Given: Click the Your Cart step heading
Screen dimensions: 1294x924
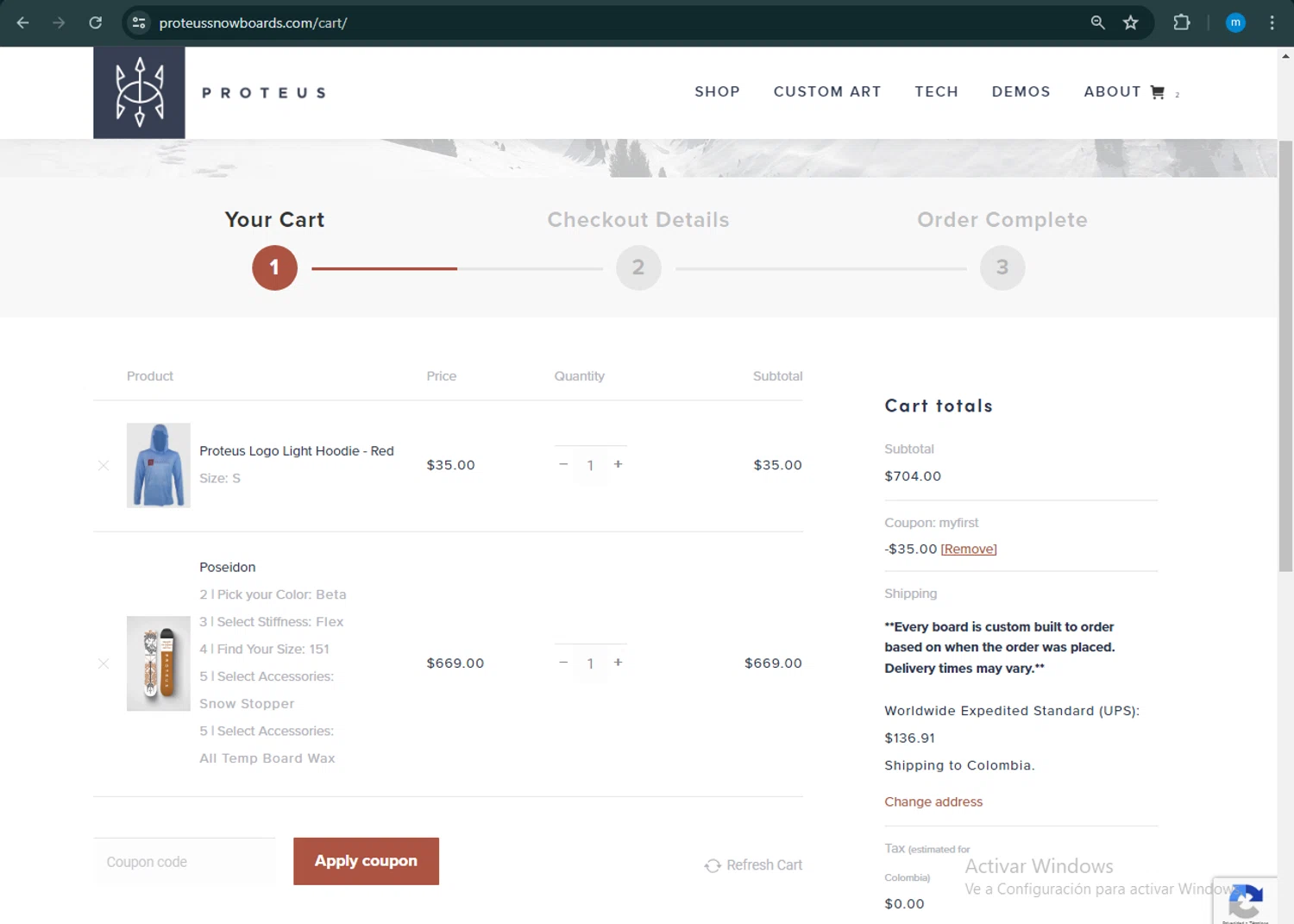Looking at the screenshot, I should coord(274,220).
